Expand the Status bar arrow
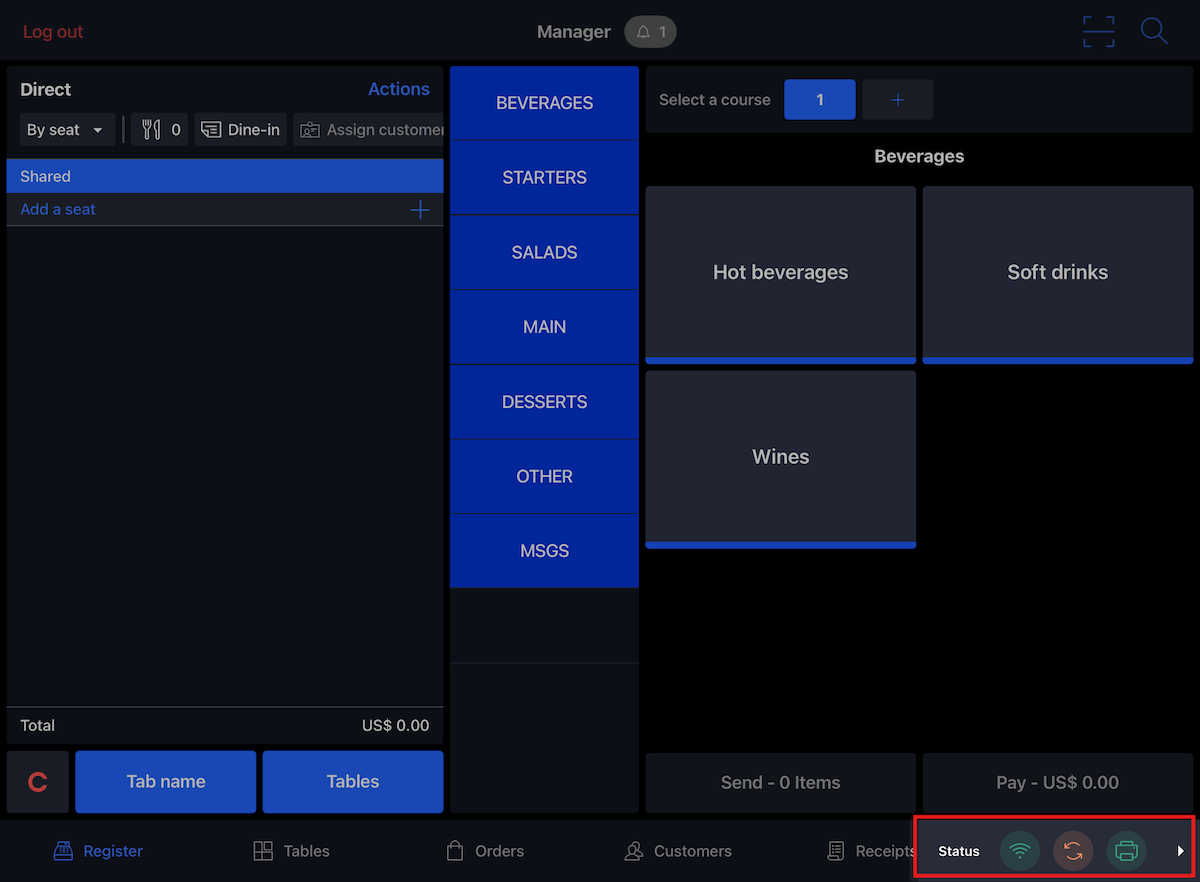 click(x=1180, y=851)
